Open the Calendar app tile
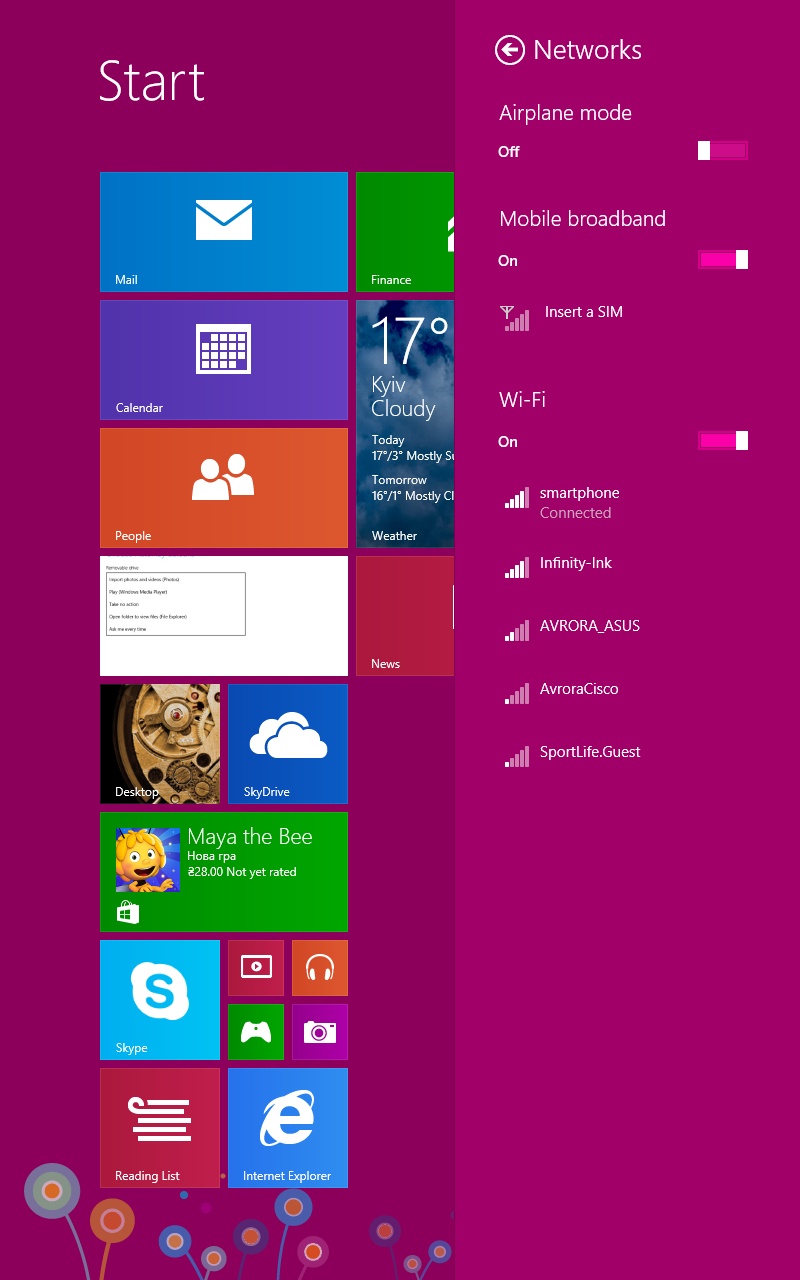 [x=224, y=359]
